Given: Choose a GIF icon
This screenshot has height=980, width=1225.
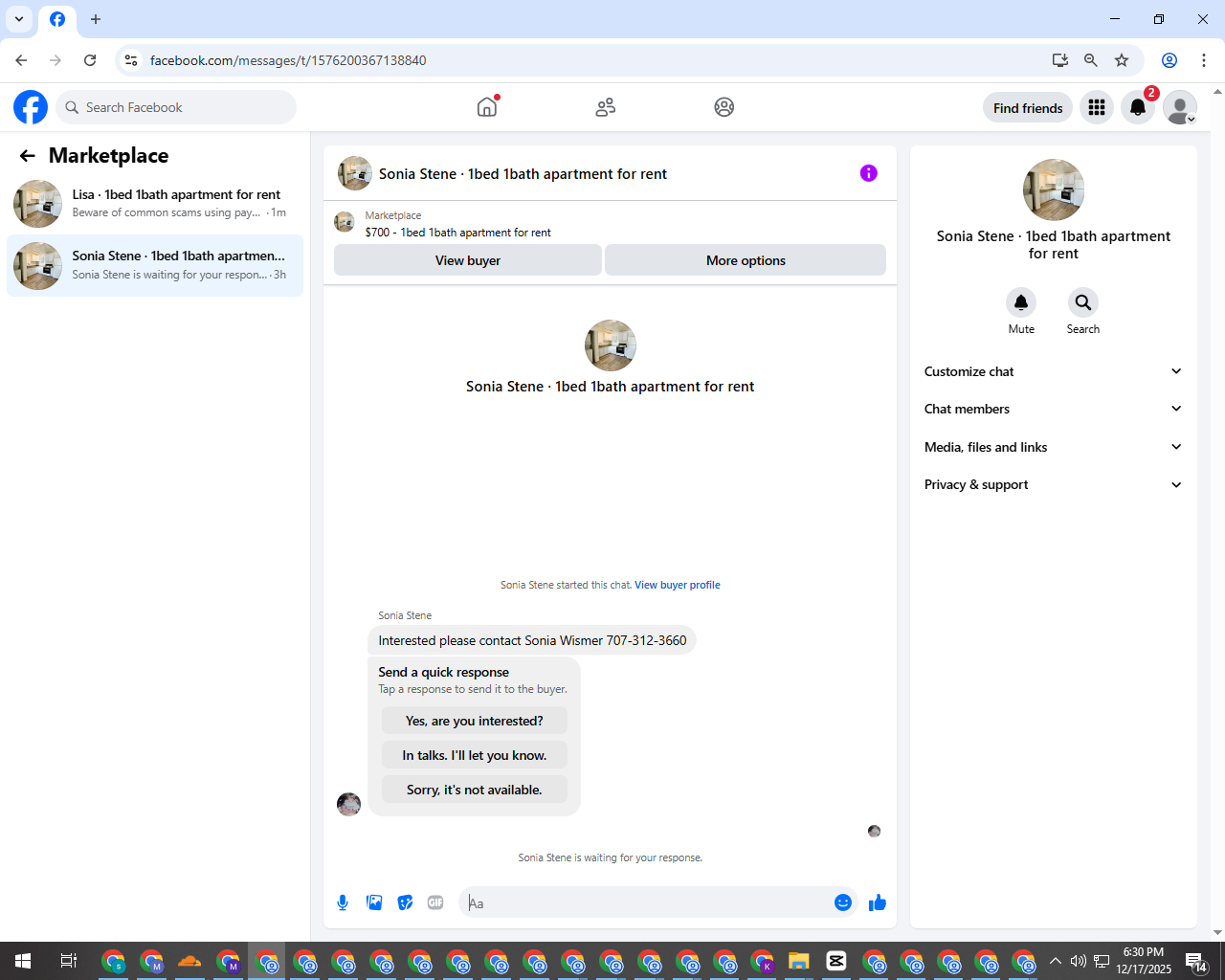Looking at the screenshot, I should point(435,902).
